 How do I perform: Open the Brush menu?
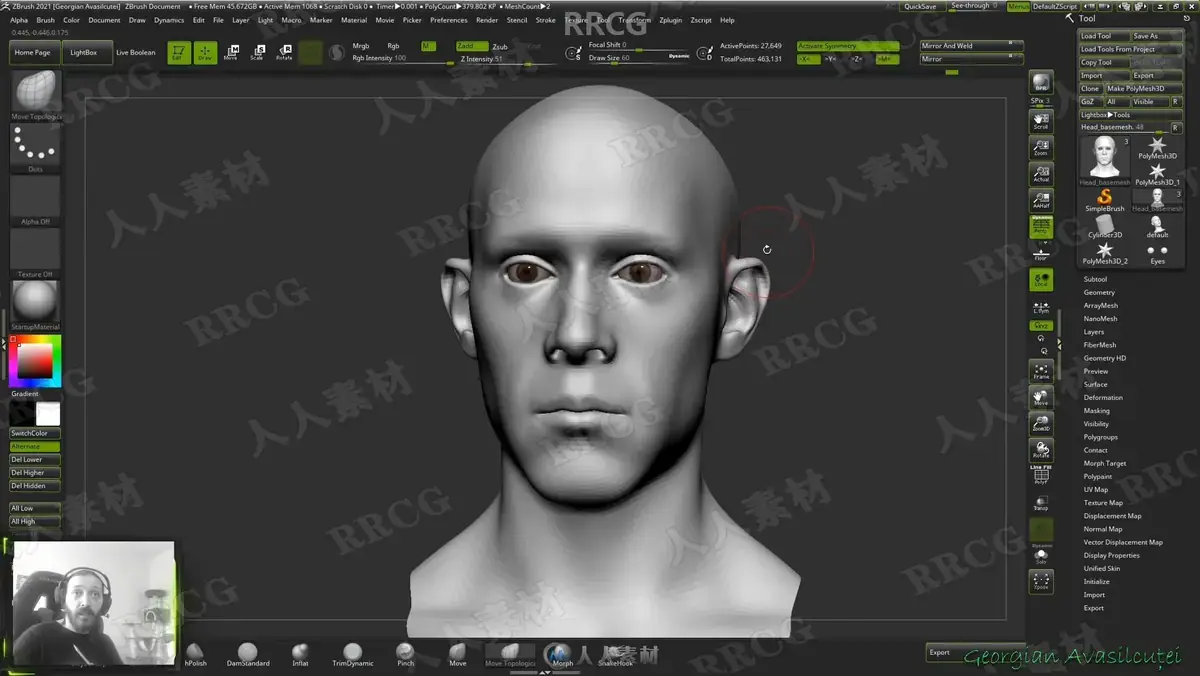pyautogui.click(x=45, y=20)
